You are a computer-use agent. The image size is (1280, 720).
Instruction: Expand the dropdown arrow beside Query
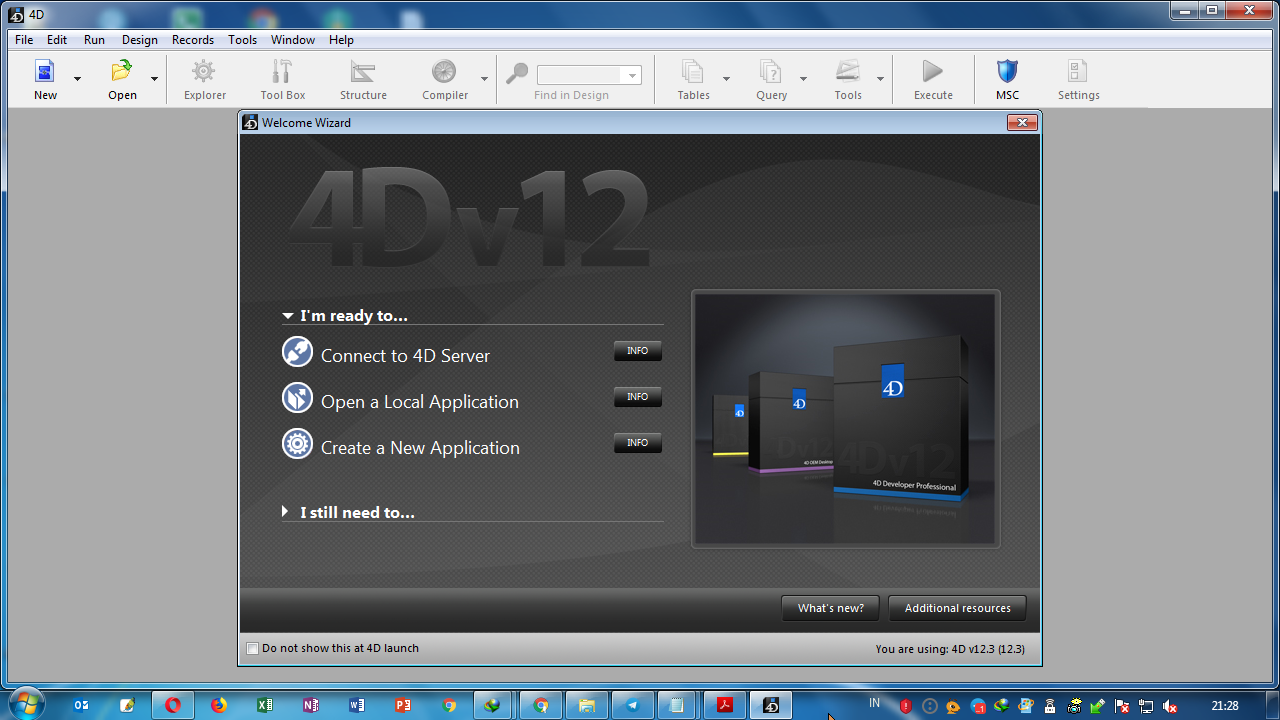[x=803, y=79]
